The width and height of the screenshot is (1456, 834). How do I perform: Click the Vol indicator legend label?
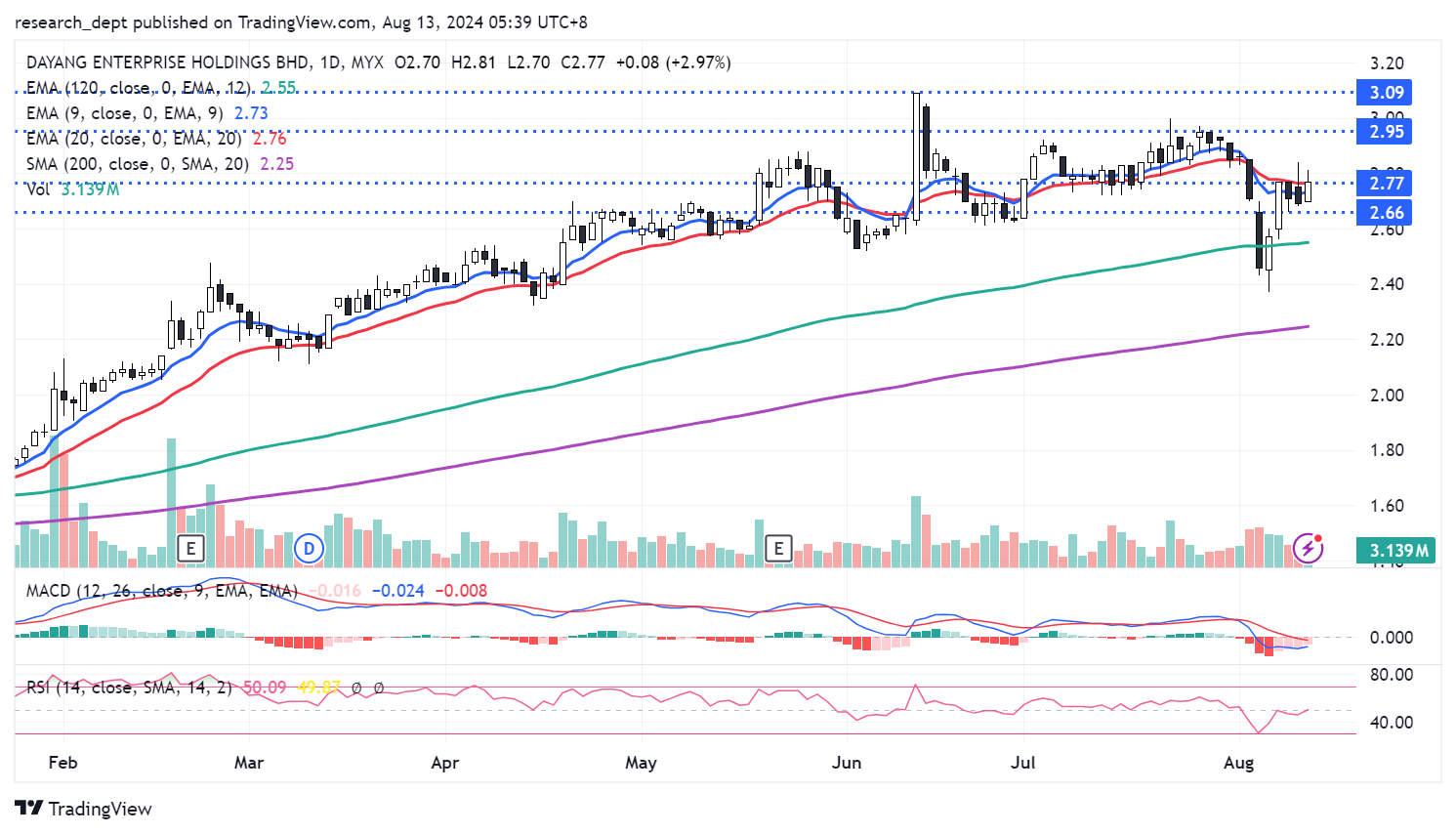pyautogui.click(x=38, y=189)
